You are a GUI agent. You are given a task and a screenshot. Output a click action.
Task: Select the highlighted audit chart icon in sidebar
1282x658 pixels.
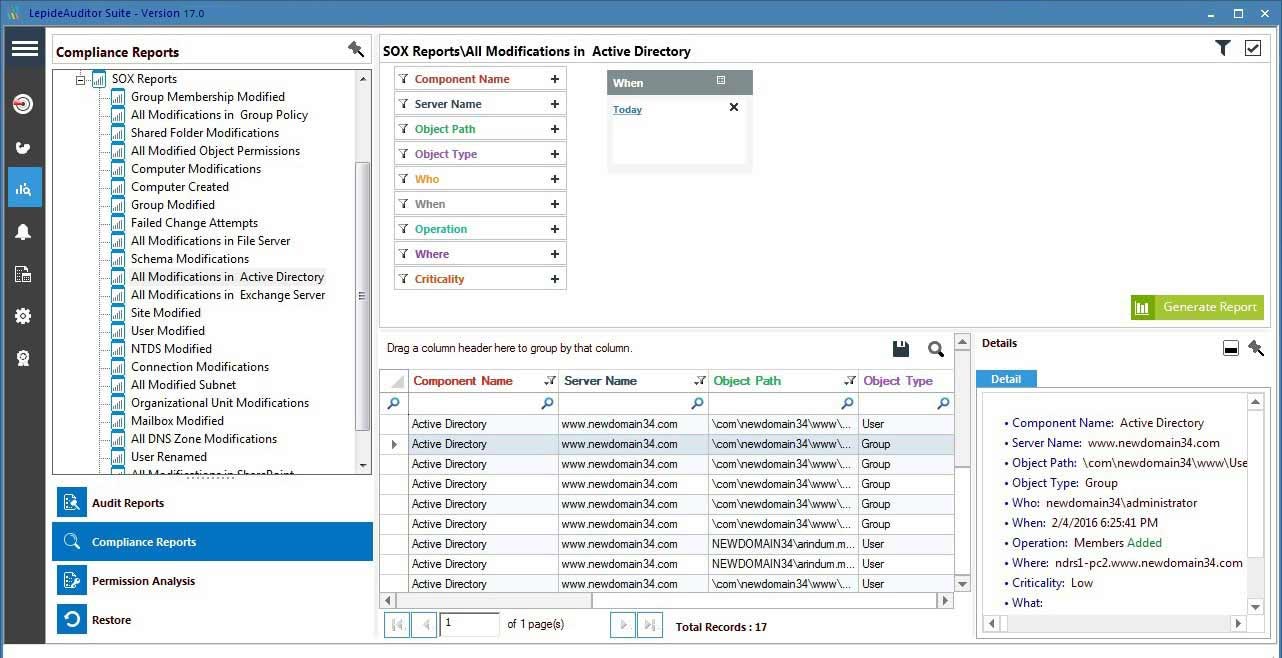[23, 187]
